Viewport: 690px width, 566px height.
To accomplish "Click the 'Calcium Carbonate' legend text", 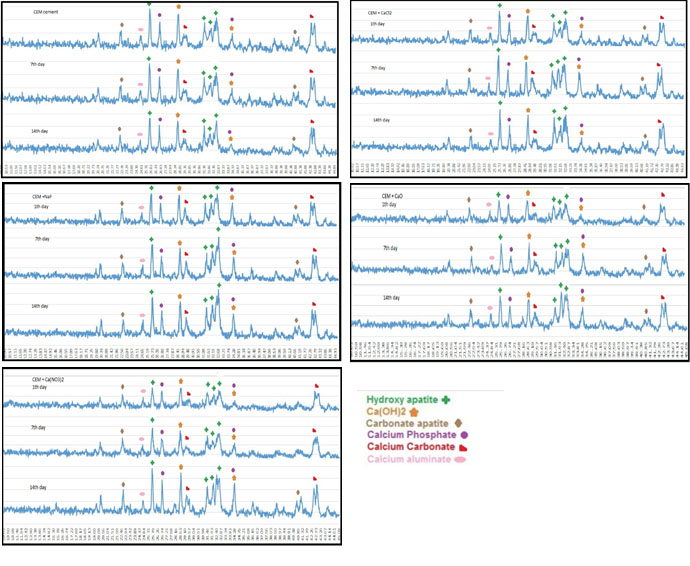I will click(x=412, y=447).
